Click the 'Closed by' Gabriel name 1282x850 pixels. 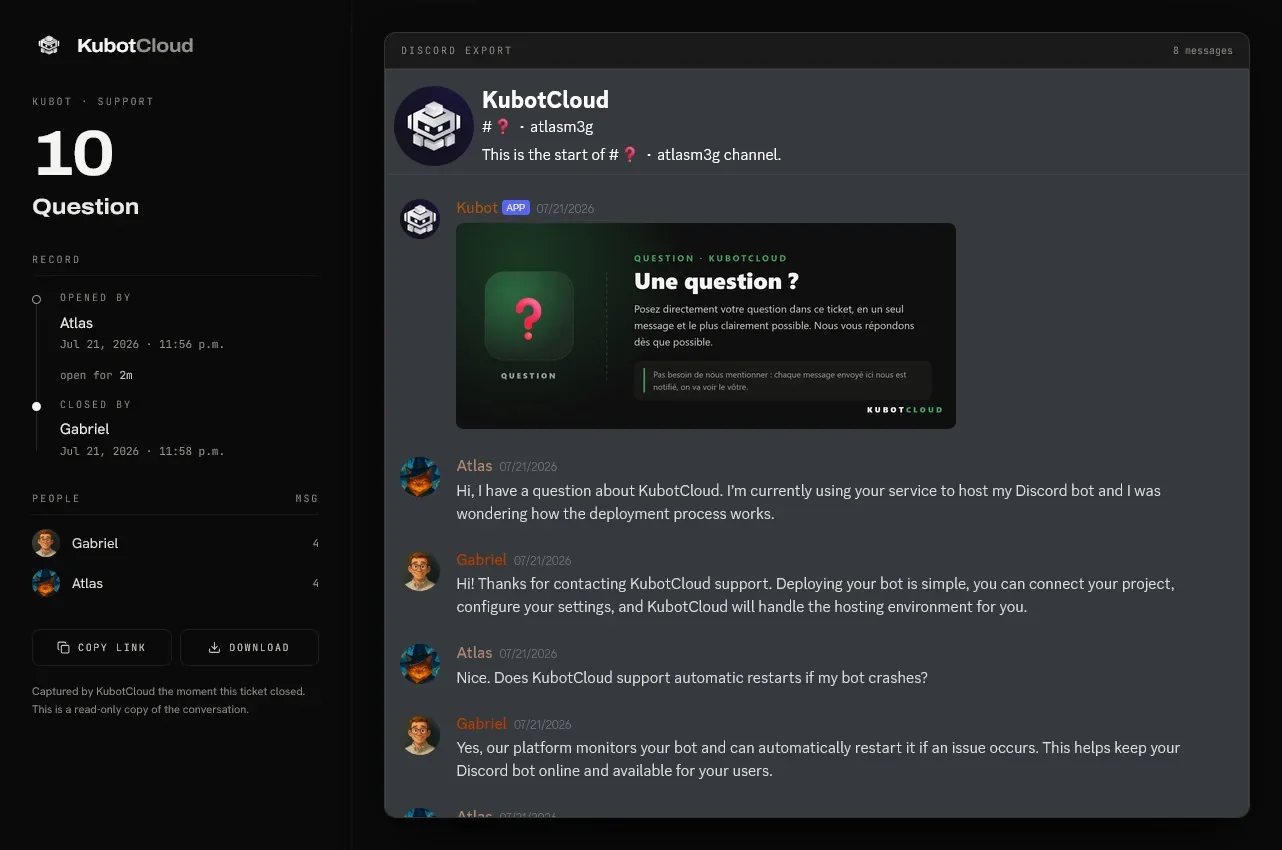coord(84,429)
